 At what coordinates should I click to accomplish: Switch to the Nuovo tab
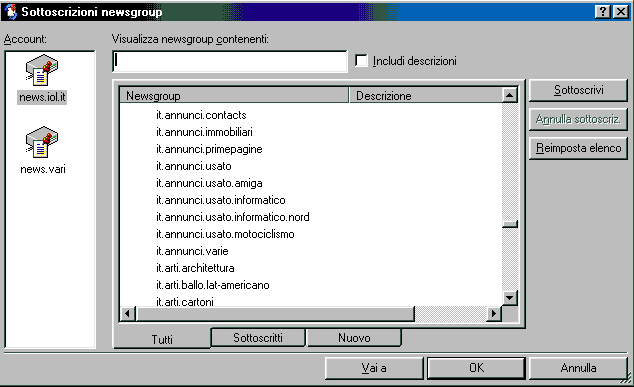tap(354, 337)
